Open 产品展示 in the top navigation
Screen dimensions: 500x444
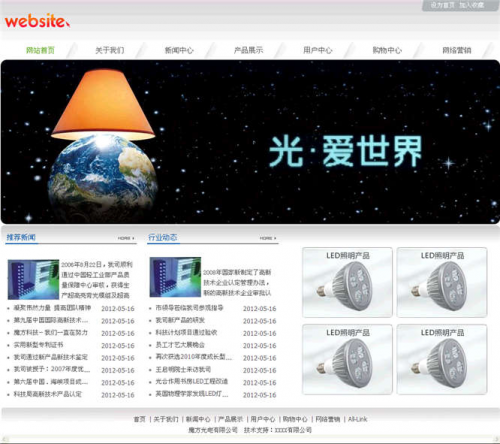click(x=248, y=50)
